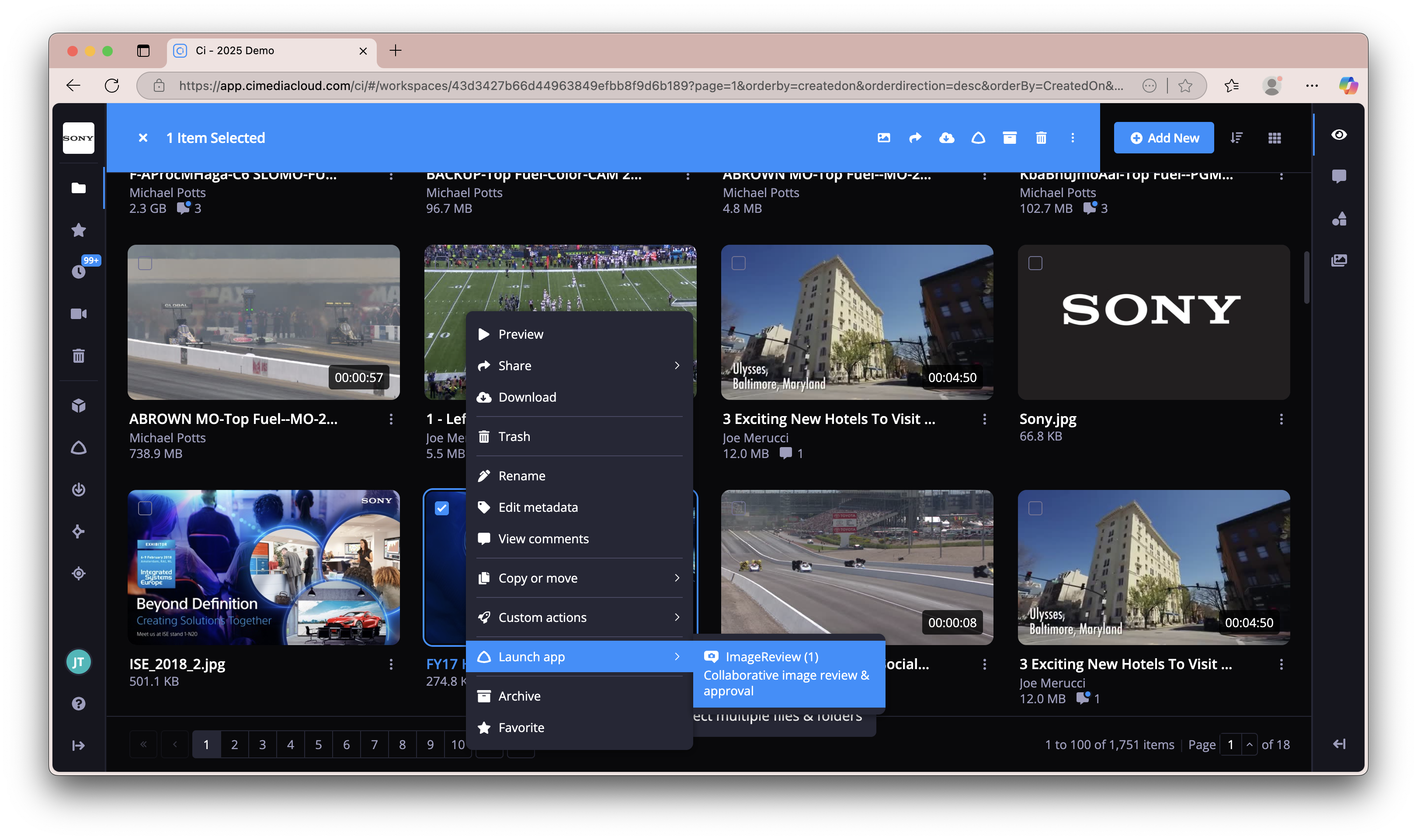Image resolution: width=1417 pixels, height=840 pixels.
Task: Open the page number stepper arrow
Action: 1250,744
